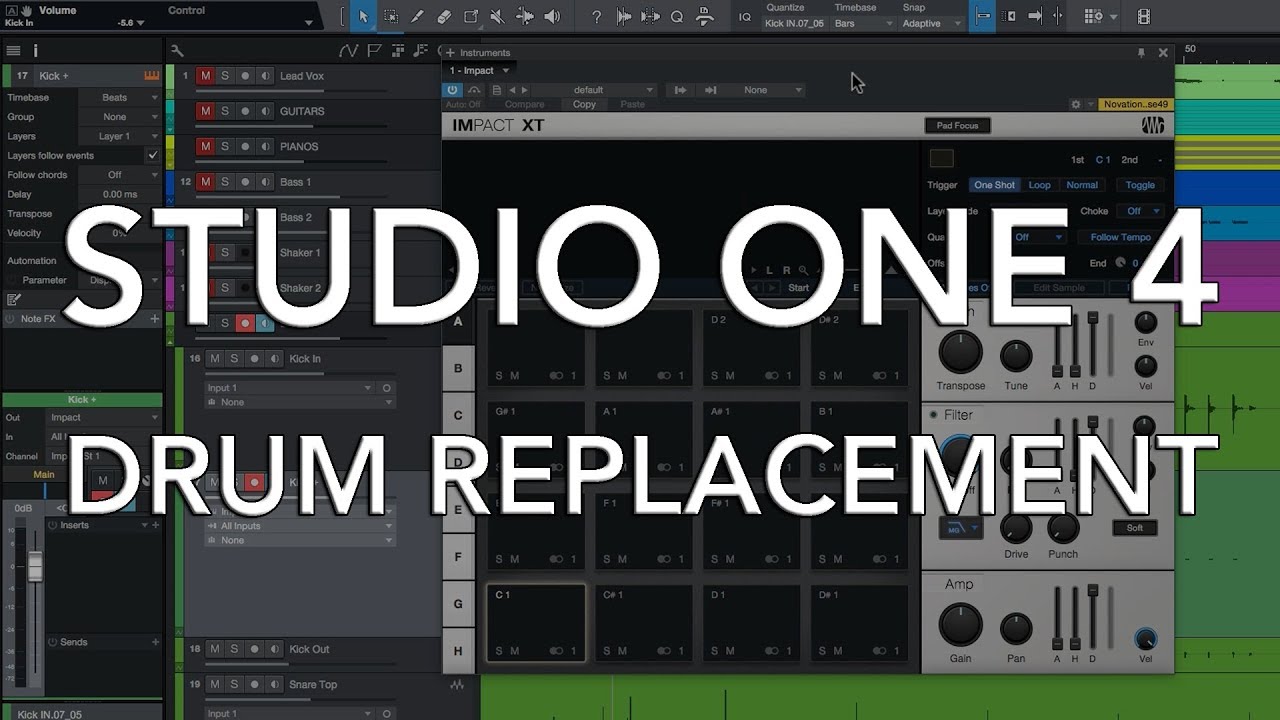Click the keyboard icon on Kick + header

[152, 76]
